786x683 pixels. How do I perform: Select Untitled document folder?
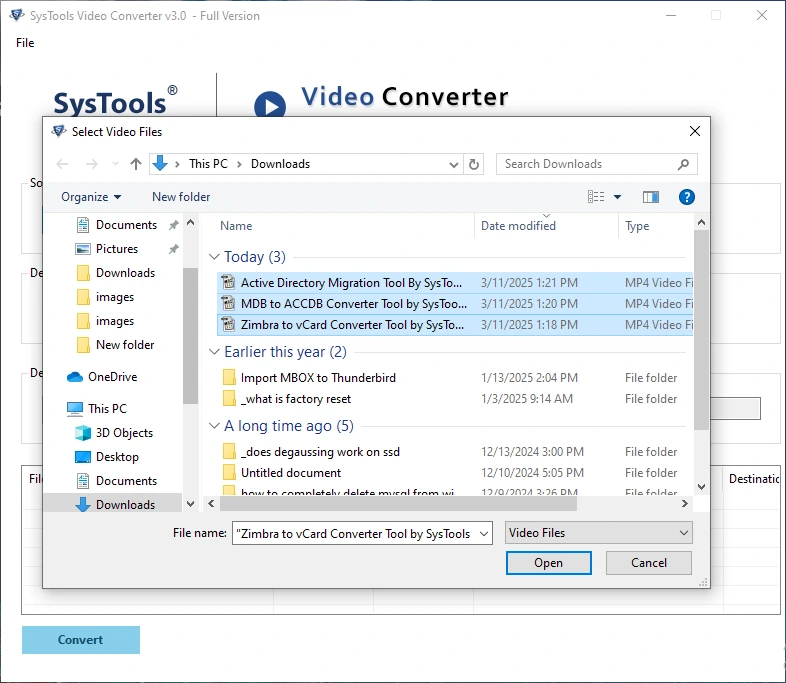point(291,473)
